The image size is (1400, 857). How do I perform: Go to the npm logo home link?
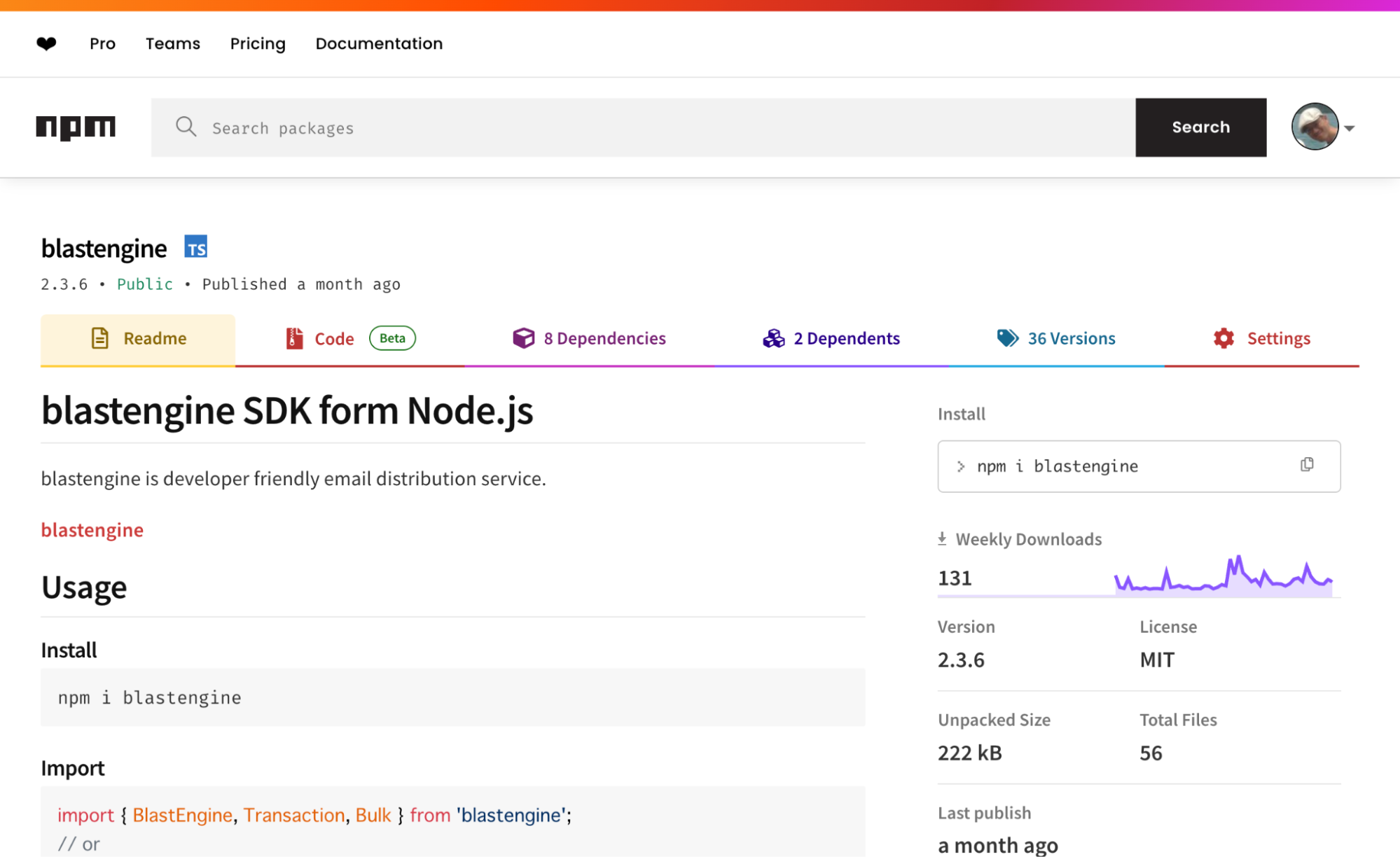[76, 127]
